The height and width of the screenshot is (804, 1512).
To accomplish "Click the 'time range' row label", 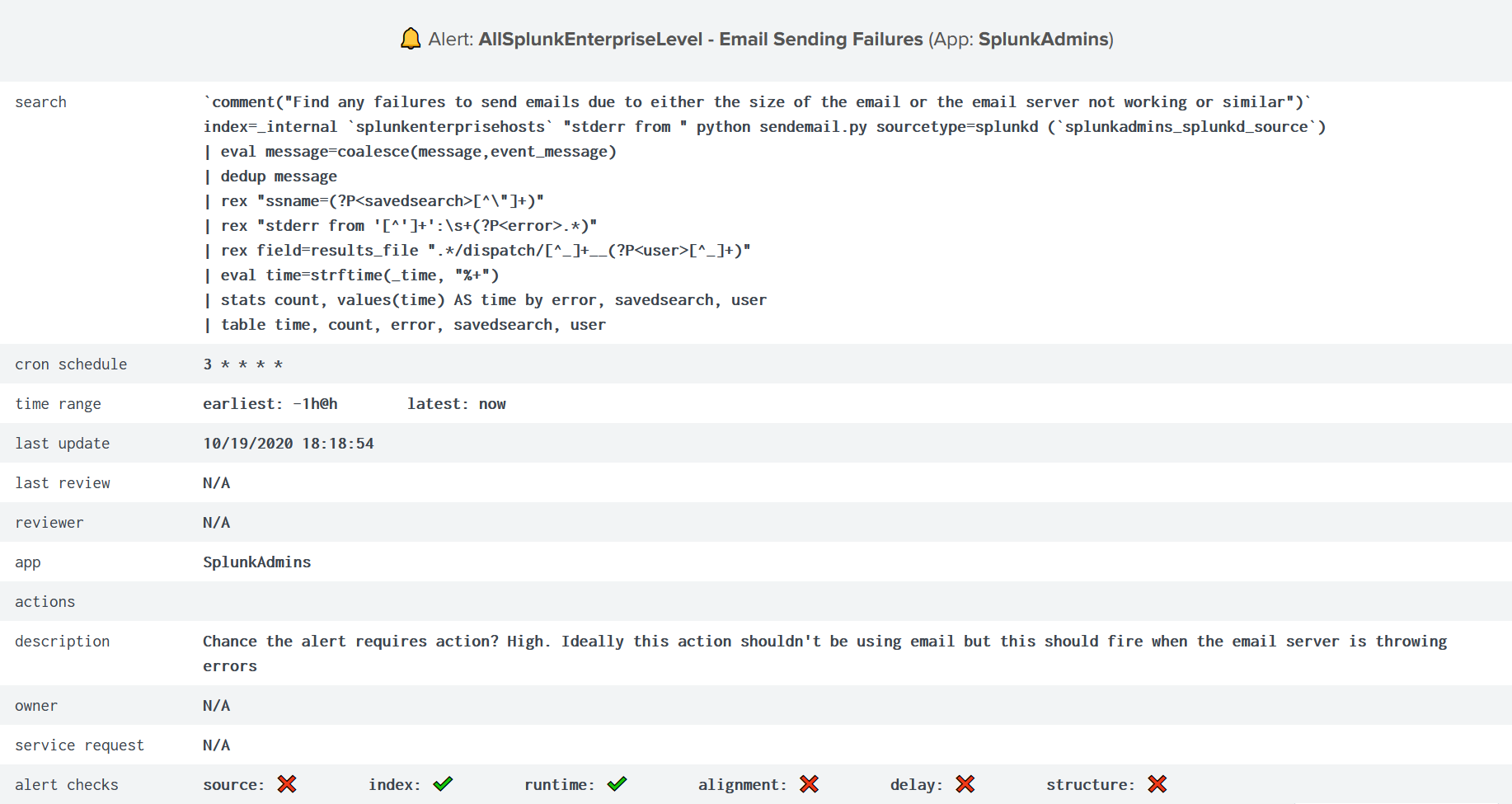I will click(58, 404).
